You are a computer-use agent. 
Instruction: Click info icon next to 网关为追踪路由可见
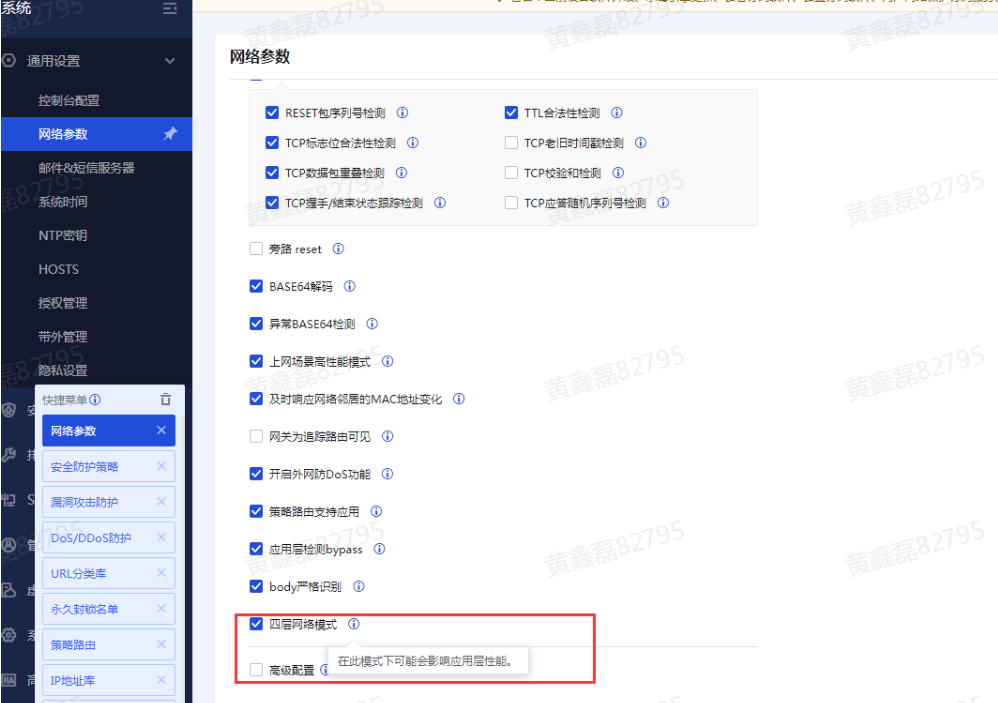[x=388, y=436]
